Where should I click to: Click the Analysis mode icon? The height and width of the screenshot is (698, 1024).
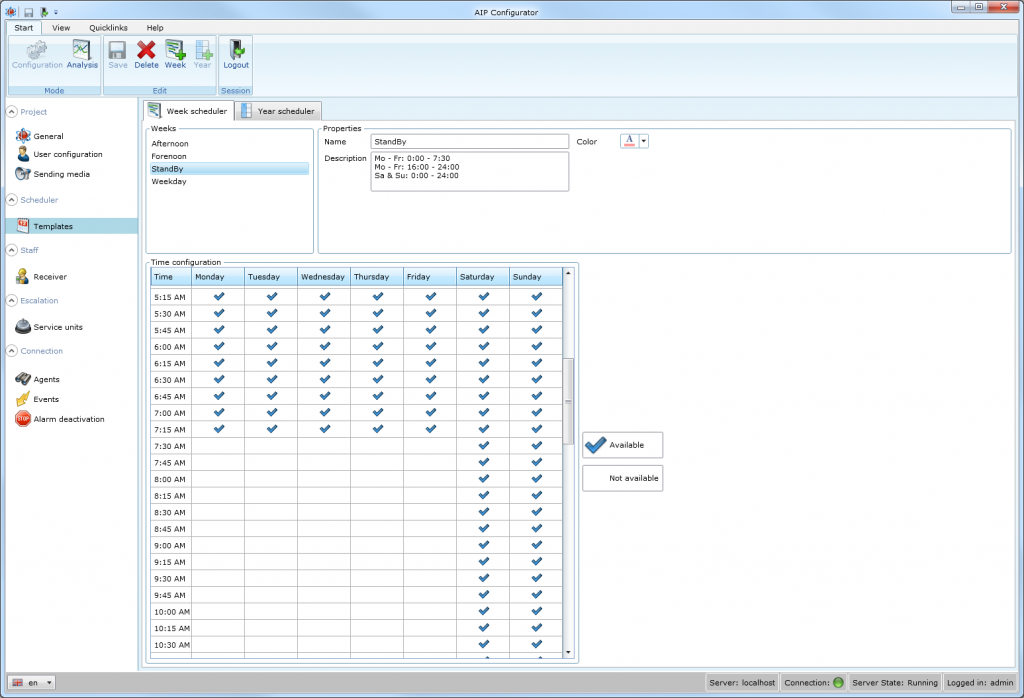[82, 54]
